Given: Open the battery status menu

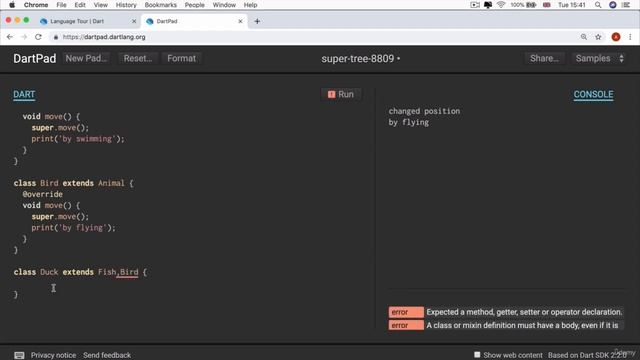Looking at the screenshot, I should click(523, 5).
